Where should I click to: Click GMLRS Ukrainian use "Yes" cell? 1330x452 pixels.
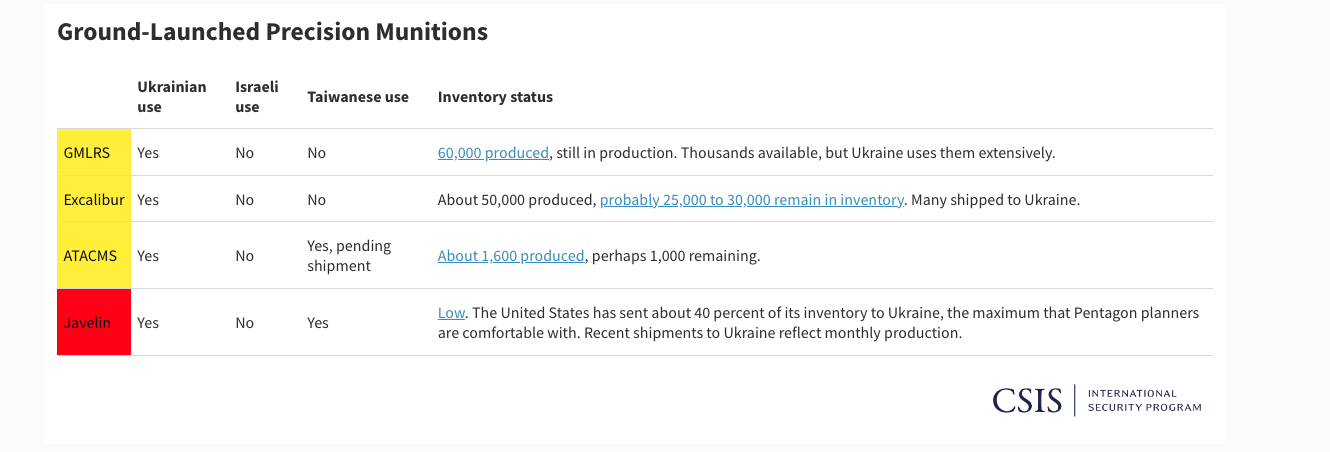click(x=148, y=153)
